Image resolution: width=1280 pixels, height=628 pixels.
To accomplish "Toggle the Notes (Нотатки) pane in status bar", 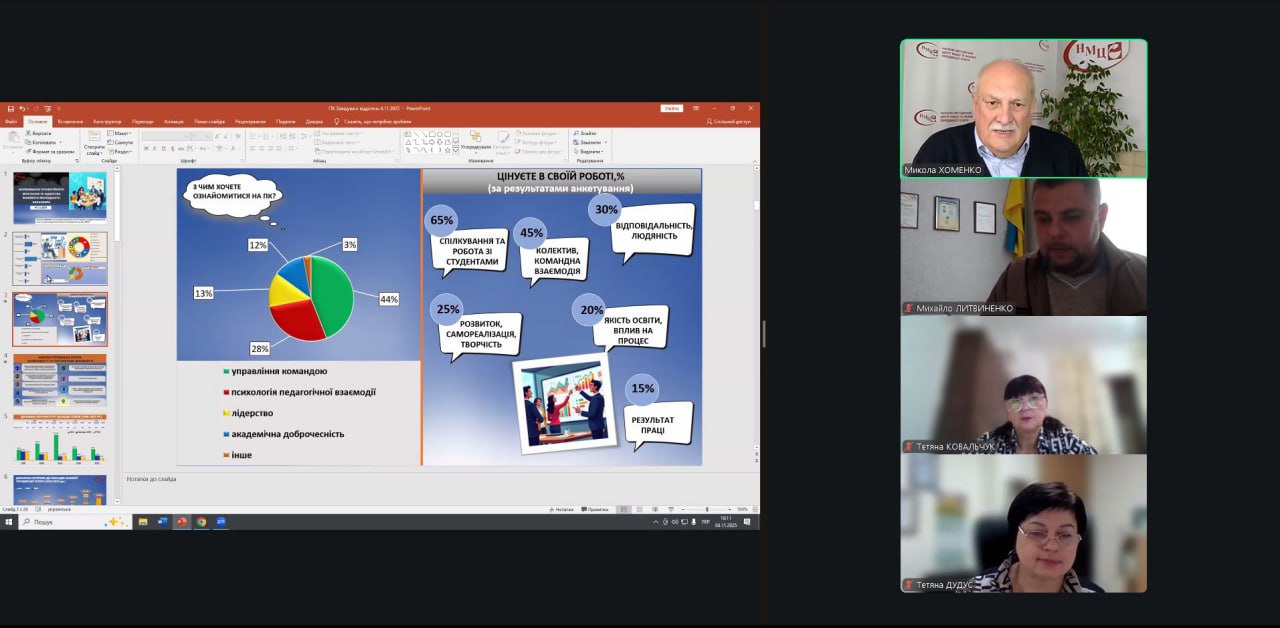I will (564, 509).
